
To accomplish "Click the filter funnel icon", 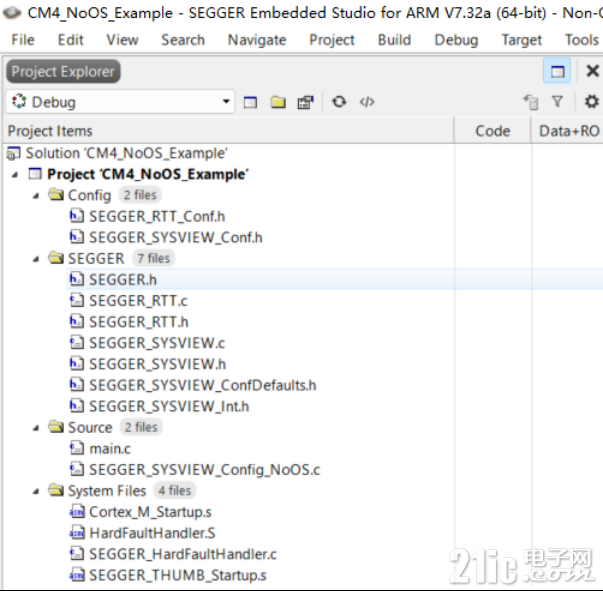I will (558, 102).
